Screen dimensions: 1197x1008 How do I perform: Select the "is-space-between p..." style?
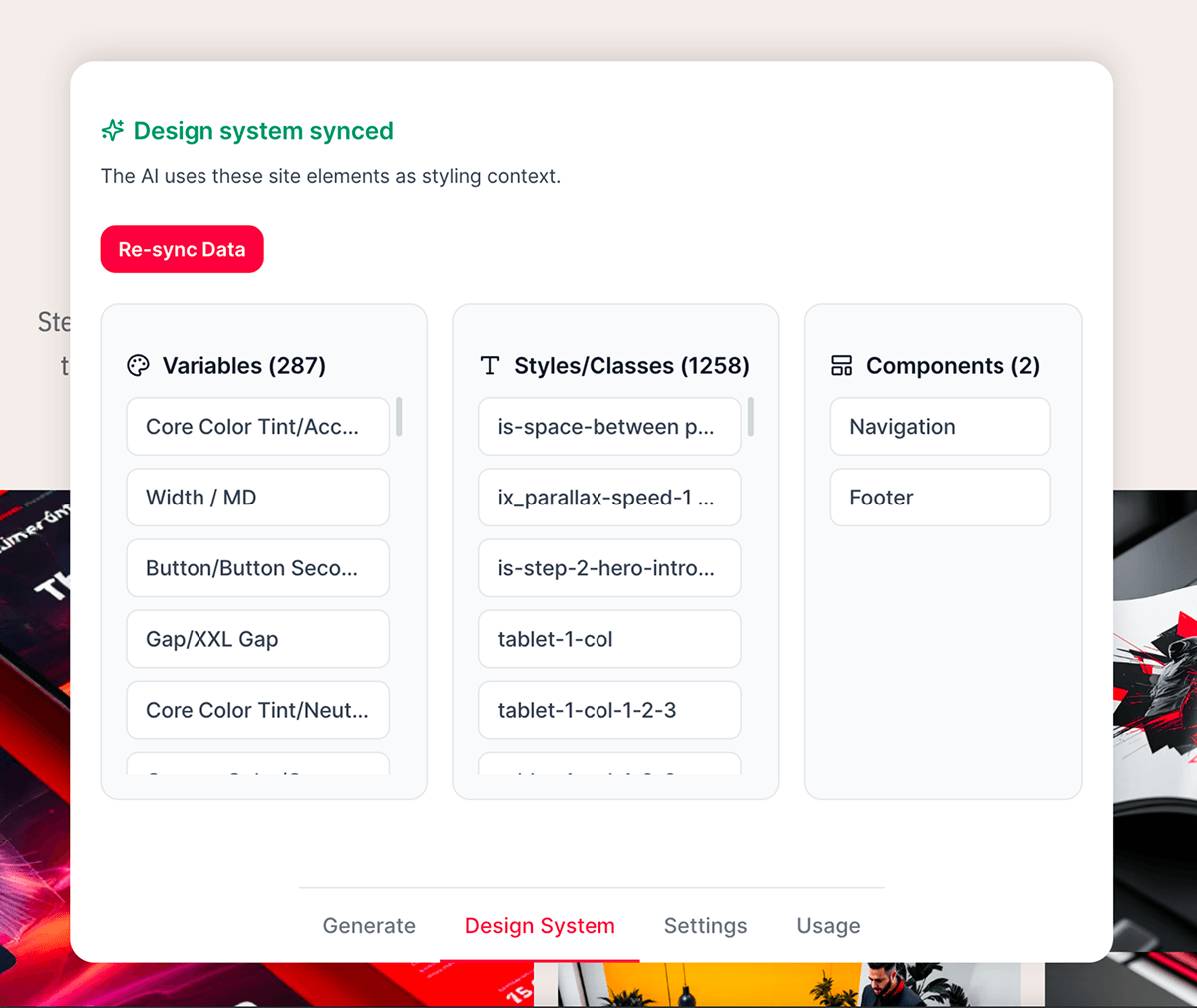tap(609, 426)
